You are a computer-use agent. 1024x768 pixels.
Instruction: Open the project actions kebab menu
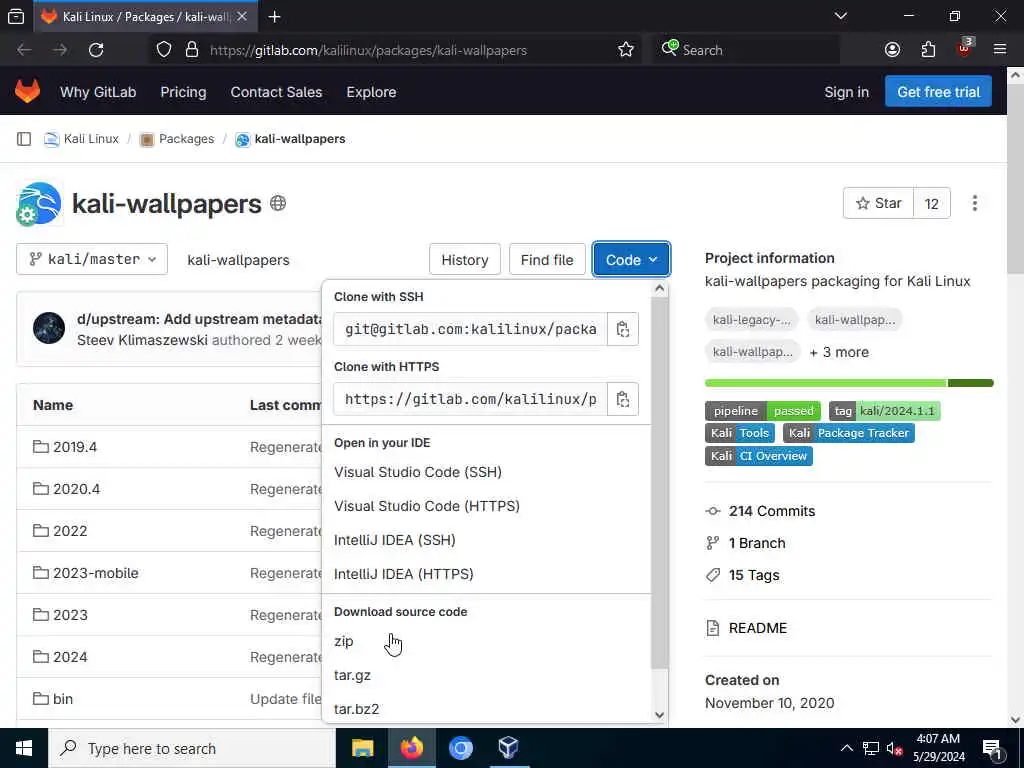(974, 203)
